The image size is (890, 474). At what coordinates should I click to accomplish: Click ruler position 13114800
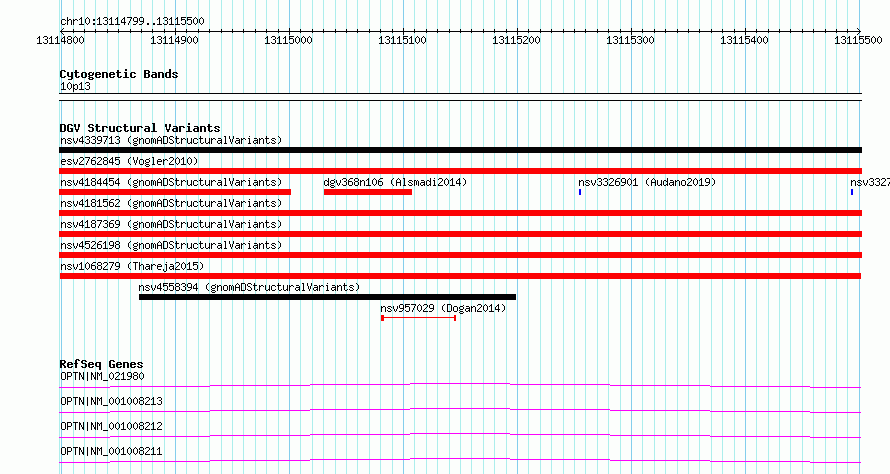pyautogui.click(x=60, y=40)
